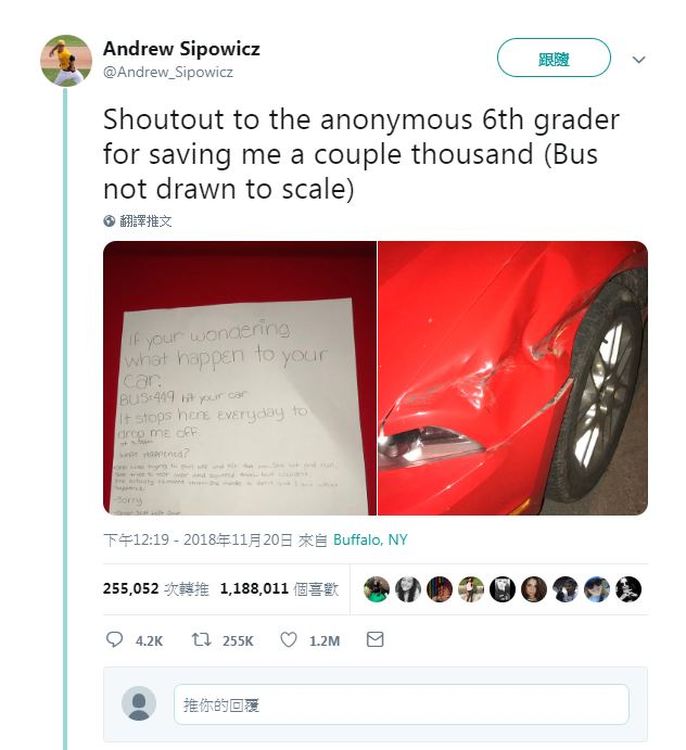The image size is (686, 750).
Task: Expand the chevron menu beside follow button
Action: 639,59
